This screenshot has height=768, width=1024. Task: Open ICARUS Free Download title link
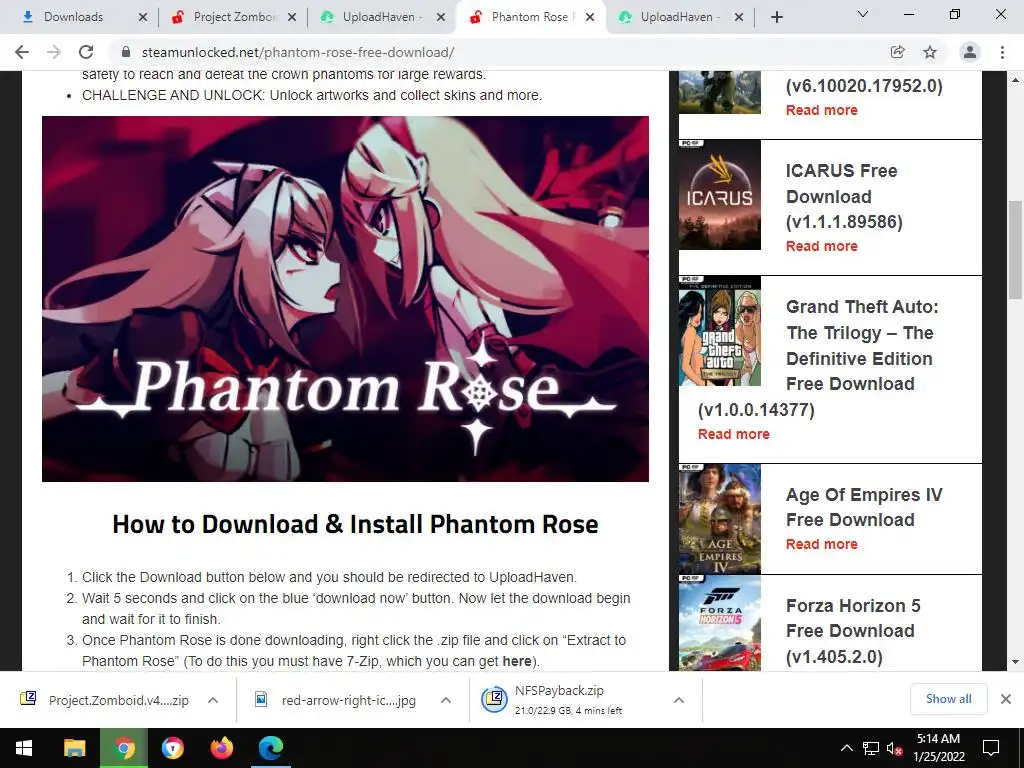point(844,196)
